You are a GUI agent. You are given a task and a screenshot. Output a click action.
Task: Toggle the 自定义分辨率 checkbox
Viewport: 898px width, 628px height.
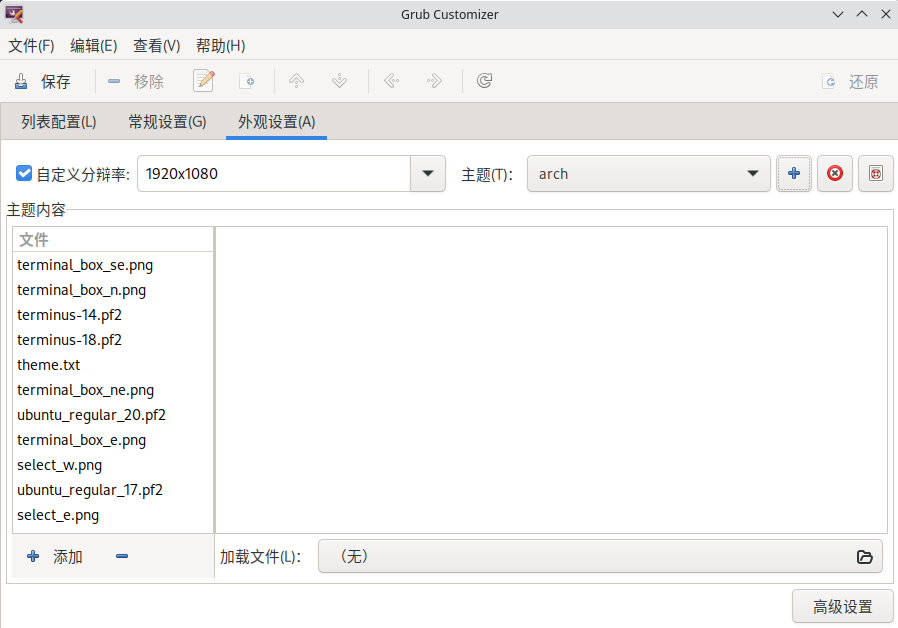(25, 174)
